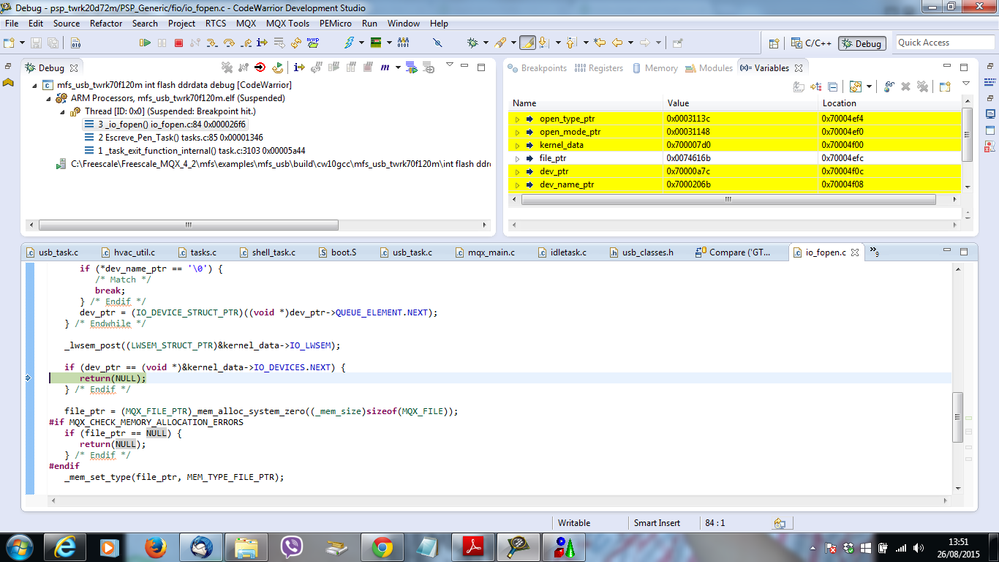
Task: Switch to the C/C++ perspective
Action: click(x=811, y=43)
